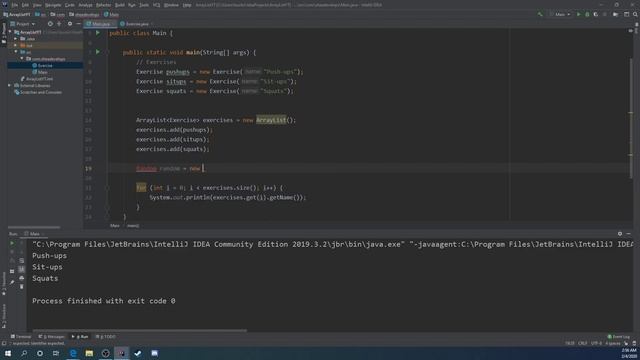Run the Main class via gutter arrow
The image size is (640, 360).
coord(98,33)
